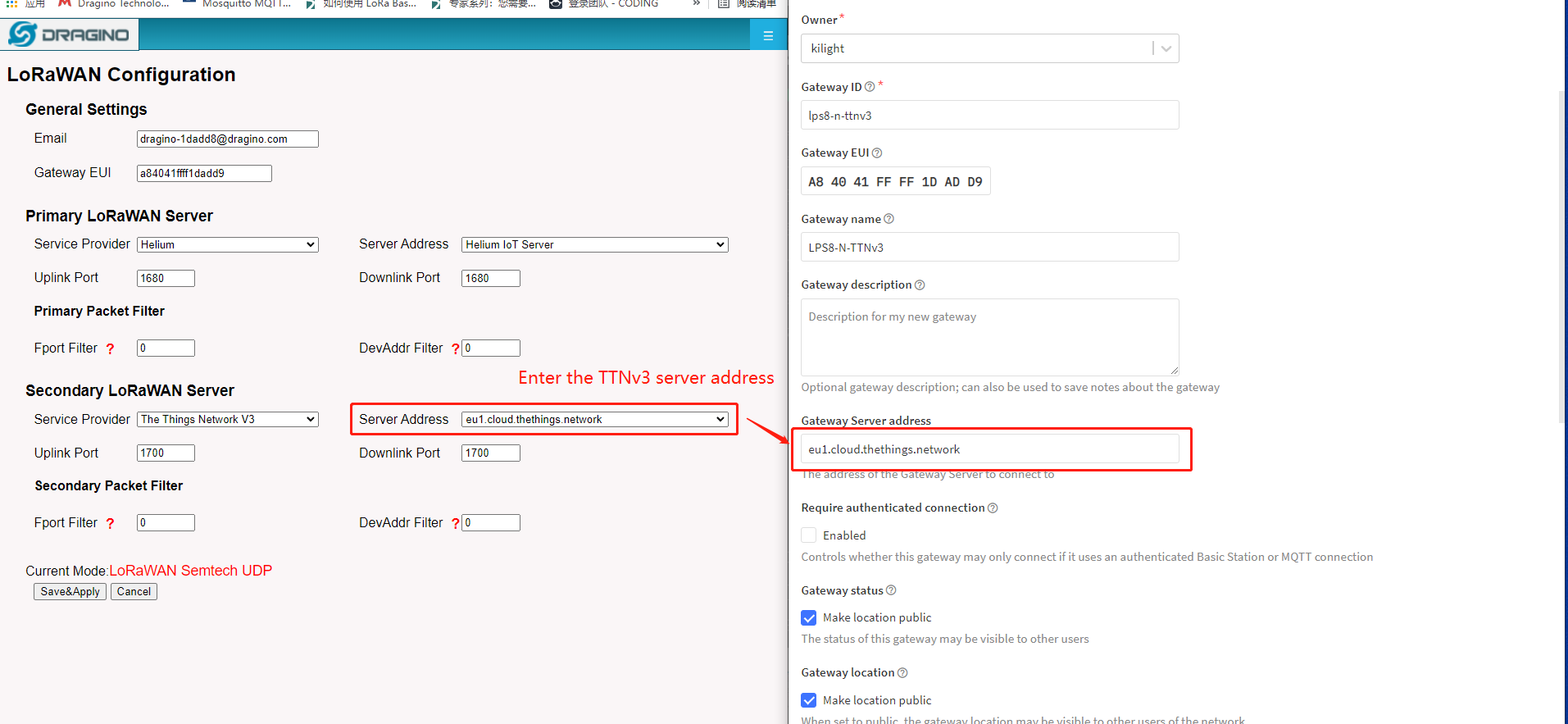Click Gateway EUI bytes field in TTN form
This screenshot has width=1568, height=724.
(x=895, y=181)
